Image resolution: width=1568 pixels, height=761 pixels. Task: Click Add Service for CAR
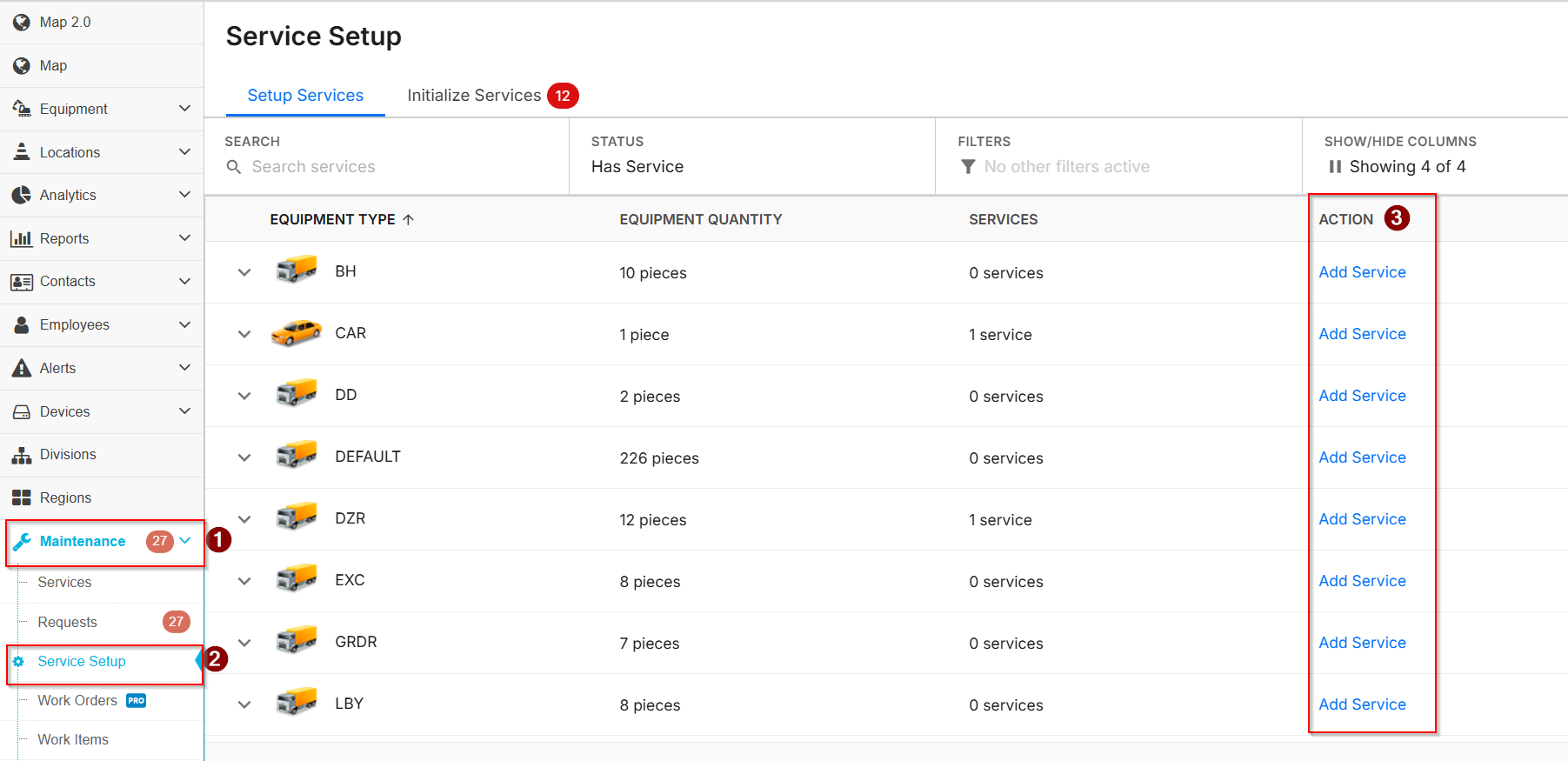(1362, 334)
